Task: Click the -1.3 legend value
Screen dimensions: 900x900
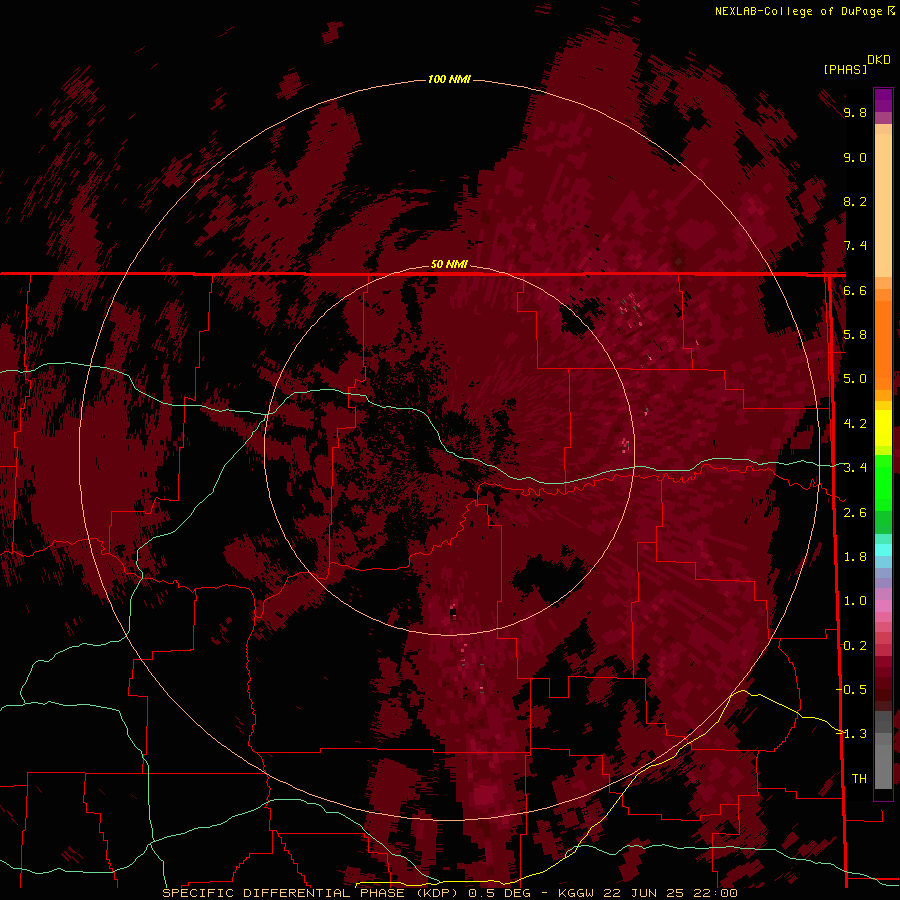Action: pyautogui.click(x=853, y=734)
